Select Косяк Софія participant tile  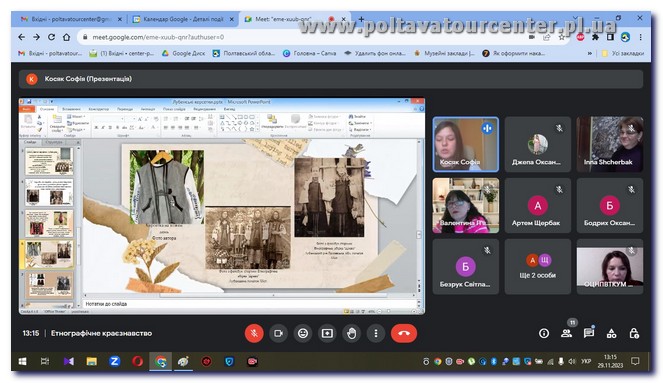[x=466, y=144]
